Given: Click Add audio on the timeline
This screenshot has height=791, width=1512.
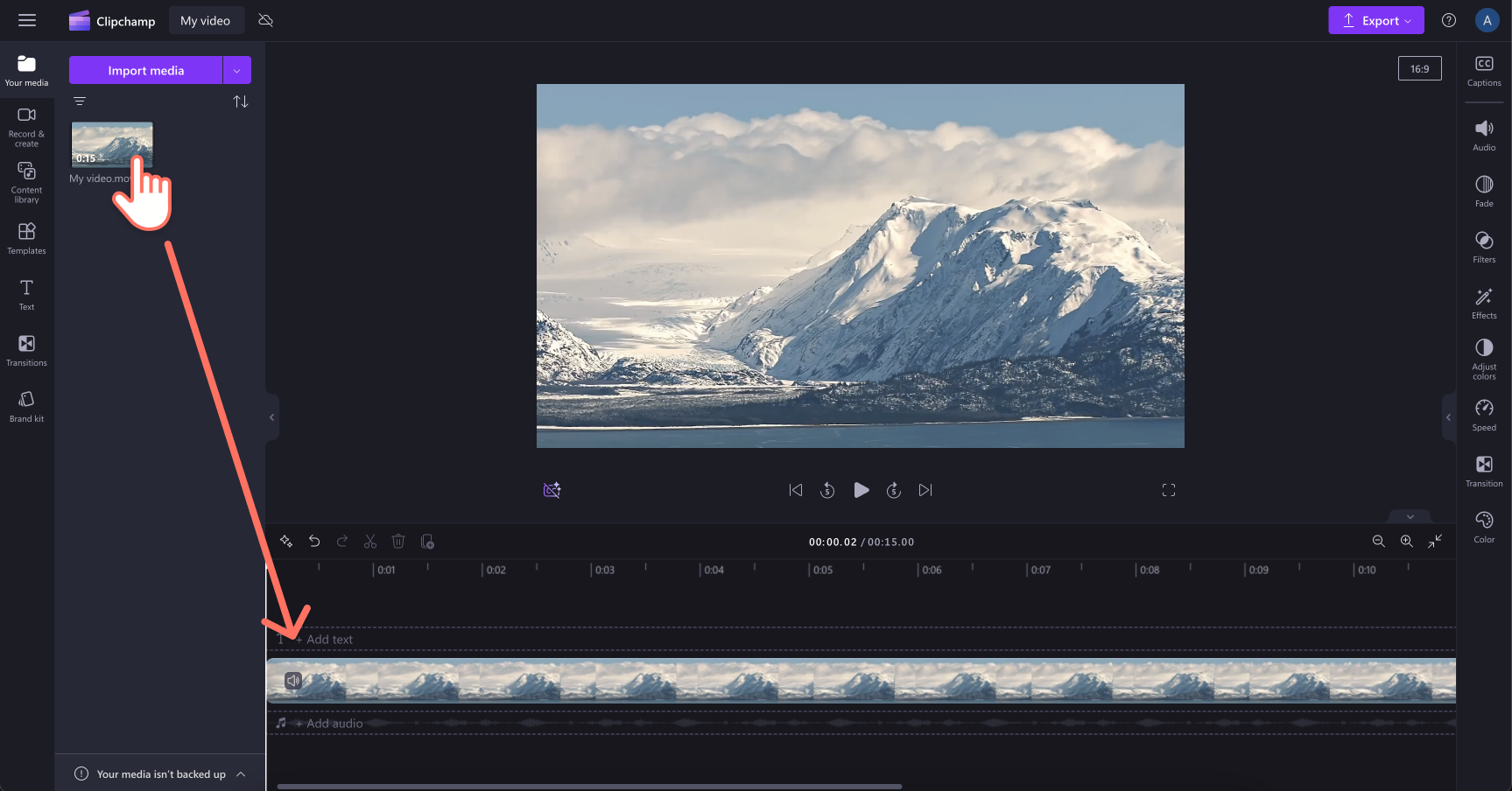Looking at the screenshot, I should (x=329, y=724).
